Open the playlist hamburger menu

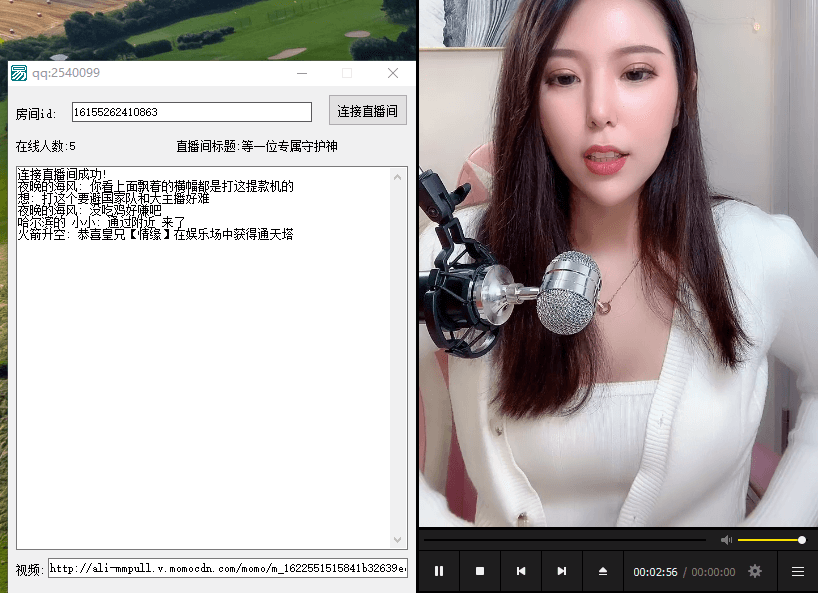799,571
